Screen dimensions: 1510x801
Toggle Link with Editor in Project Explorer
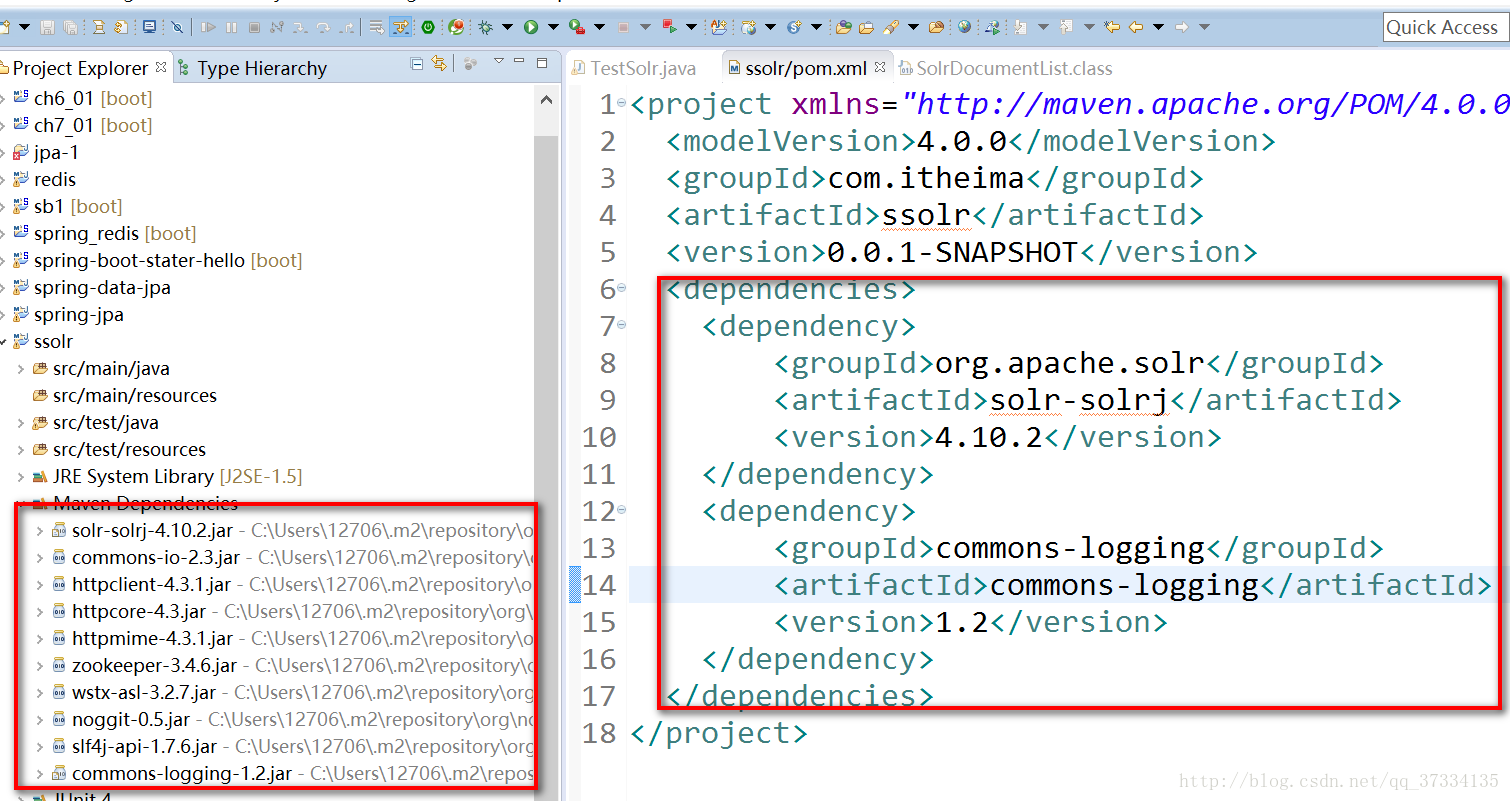coord(439,63)
